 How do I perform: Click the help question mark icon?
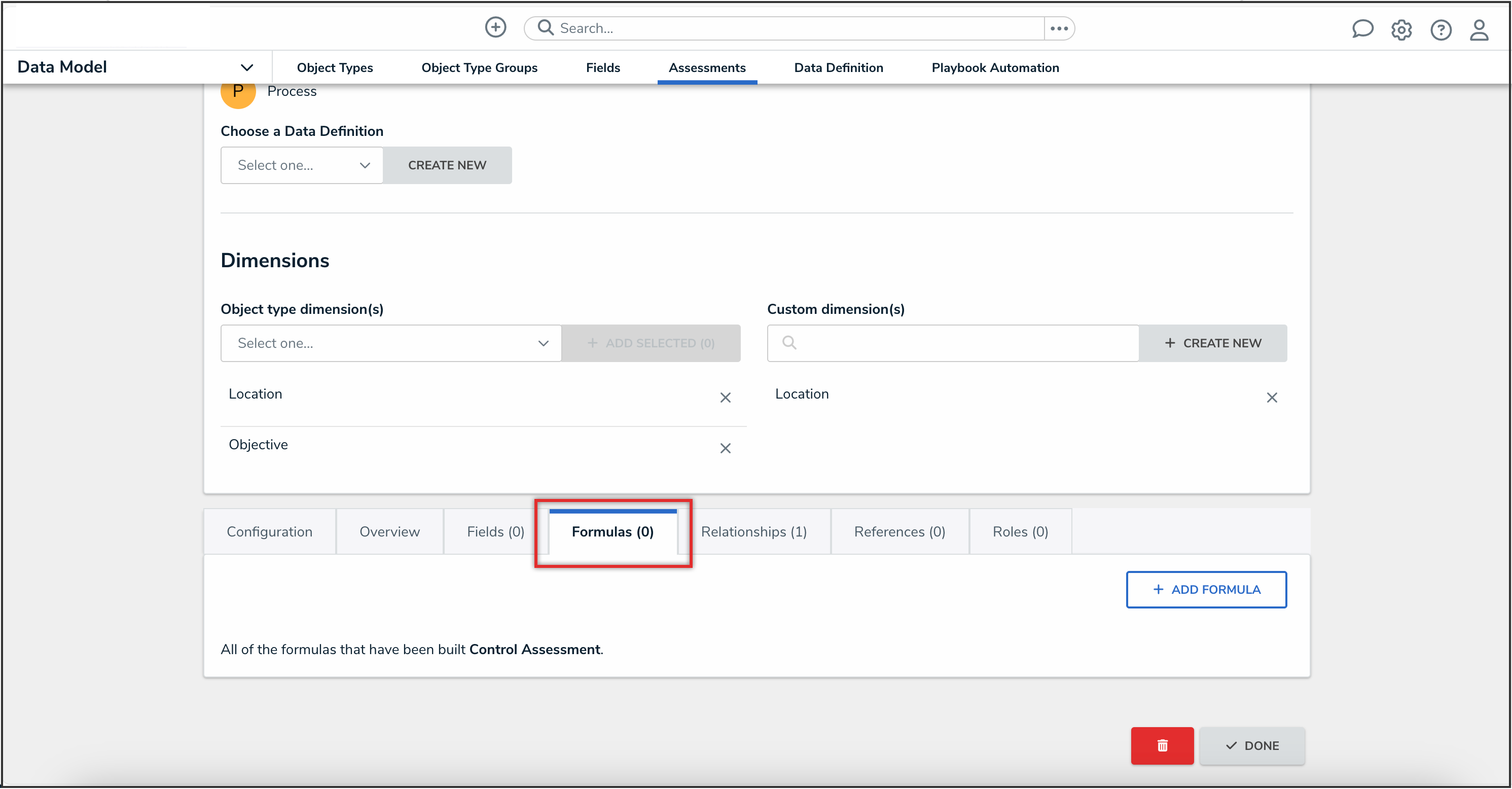click(x=1441, y=29)
